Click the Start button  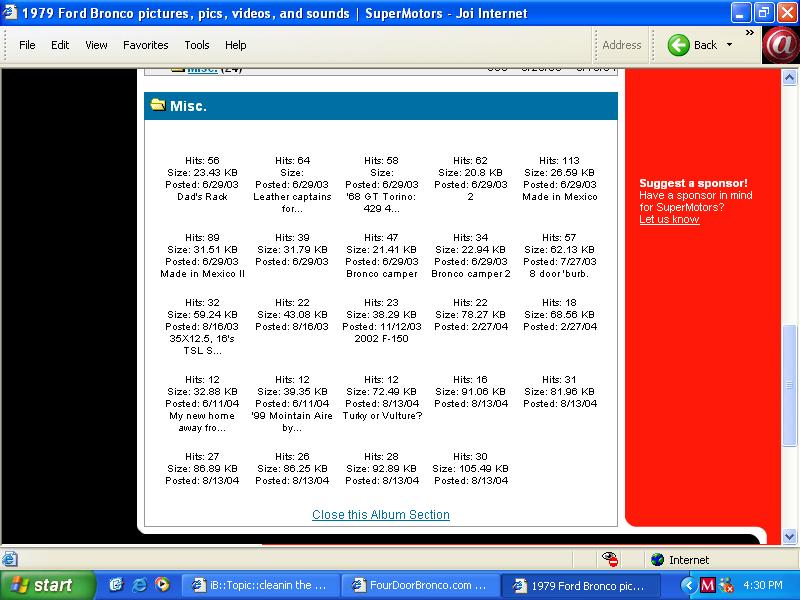tap(47, 585)
